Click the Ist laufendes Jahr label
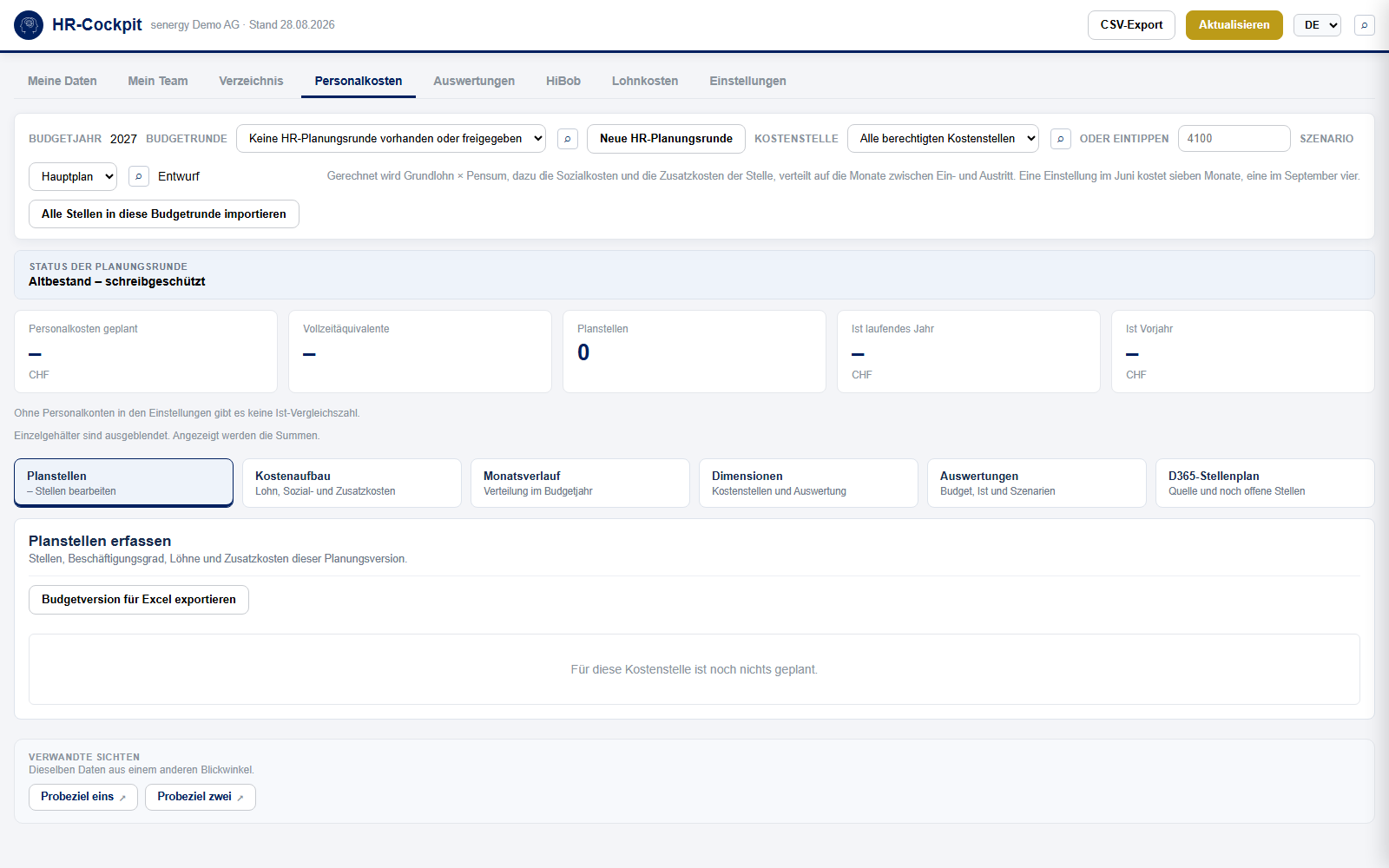This screenshot has width=1389, height=868. (x=892, y=329)
